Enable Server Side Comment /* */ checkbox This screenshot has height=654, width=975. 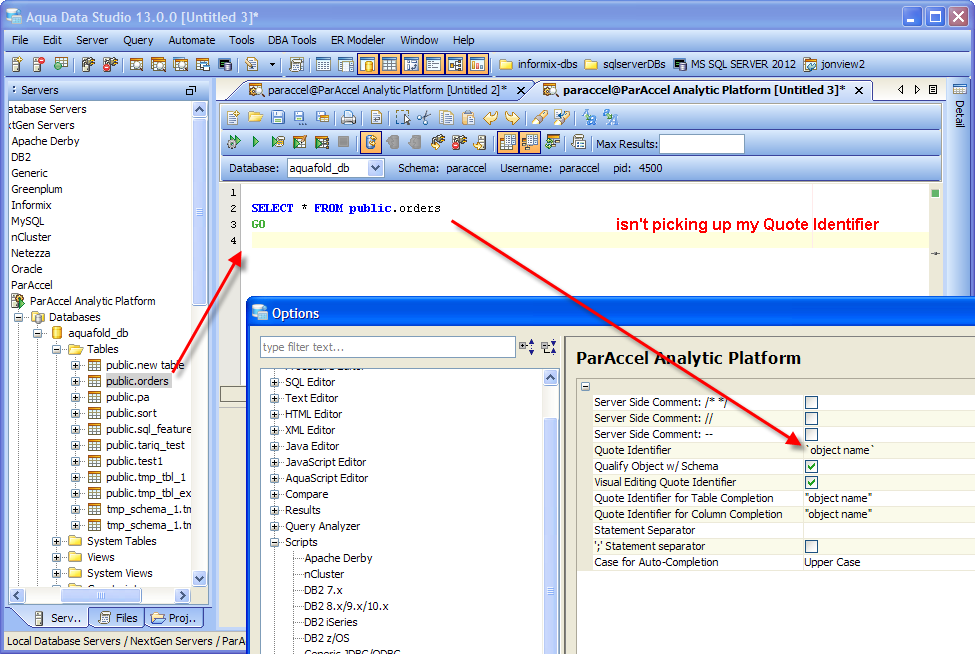tap(811, 402)
